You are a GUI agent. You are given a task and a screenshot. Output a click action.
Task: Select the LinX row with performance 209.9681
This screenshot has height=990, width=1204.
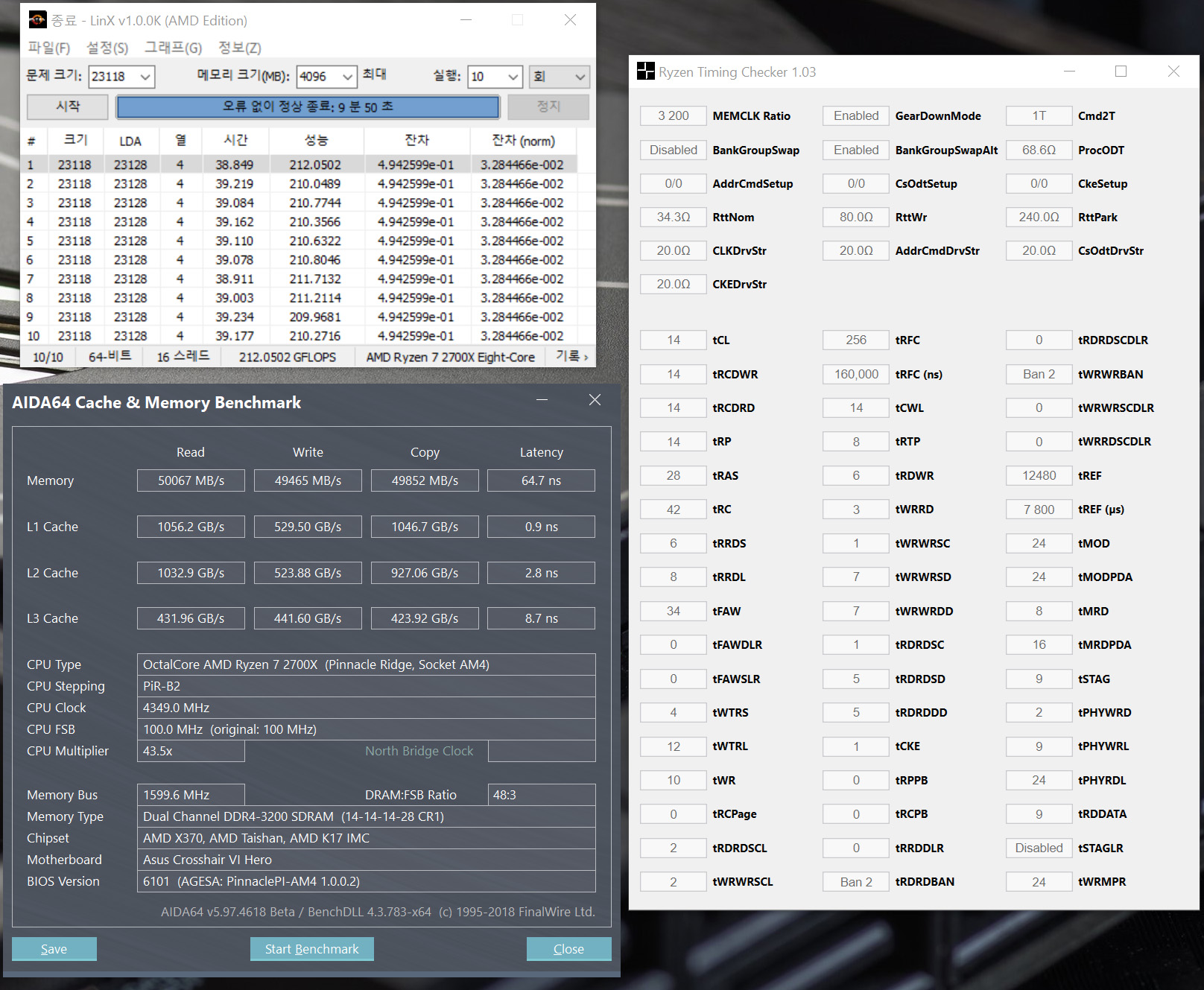[299, 317]
